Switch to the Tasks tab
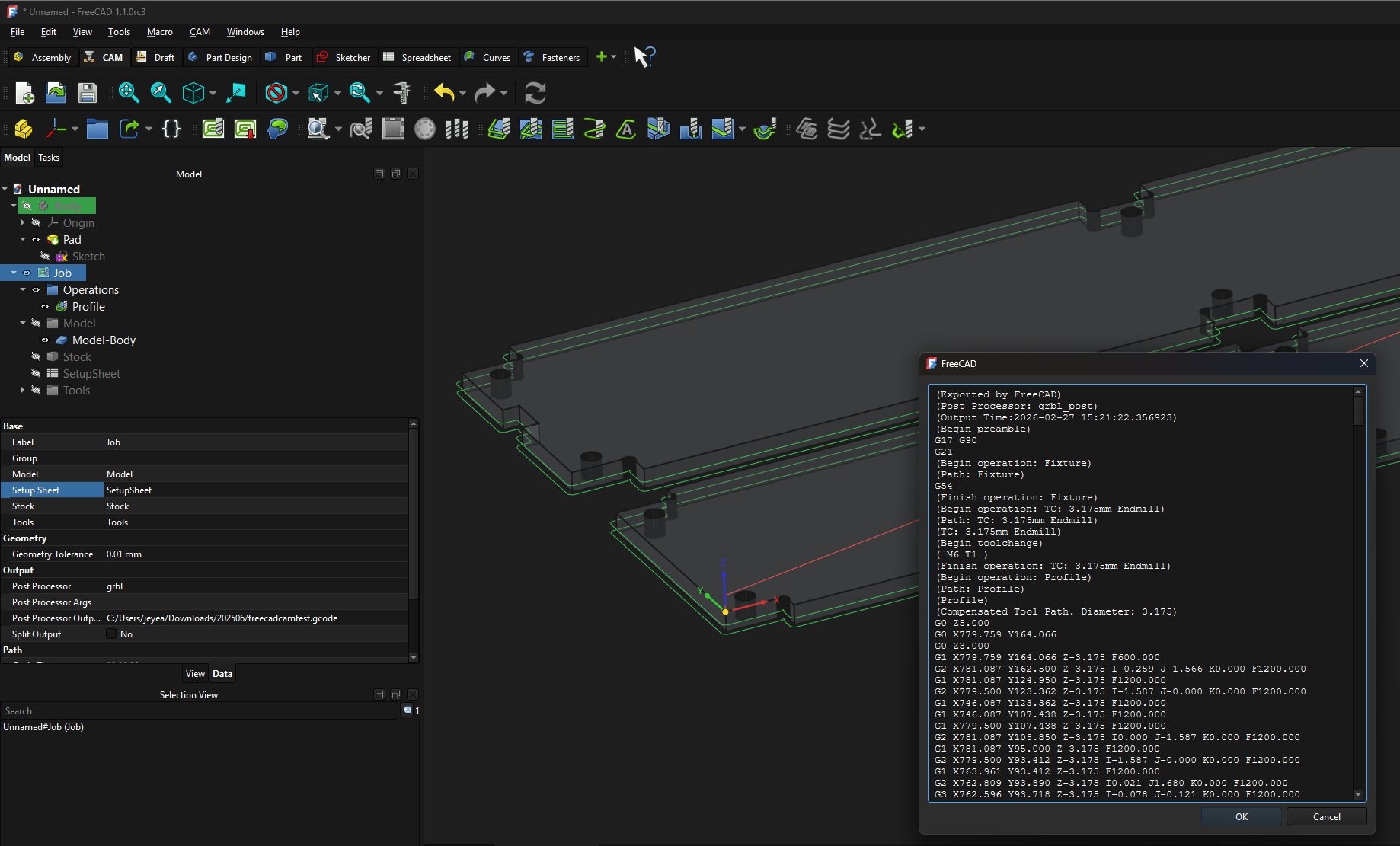Viewport: 1400px width, 846px height. [x=49, y=158]
